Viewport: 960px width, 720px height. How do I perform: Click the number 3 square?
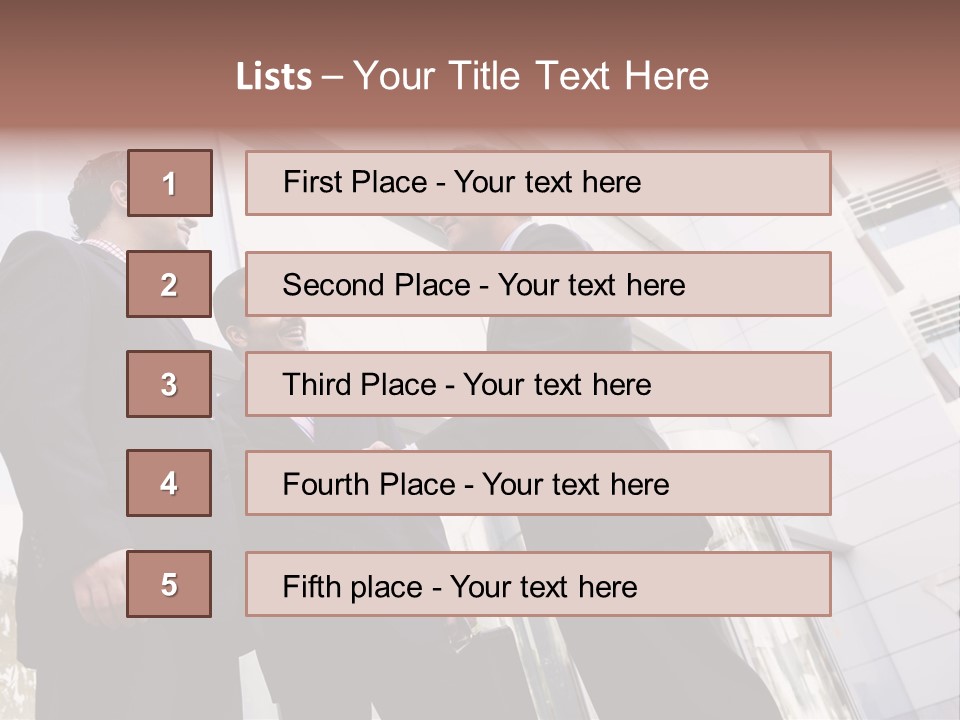tap(169, 384)
